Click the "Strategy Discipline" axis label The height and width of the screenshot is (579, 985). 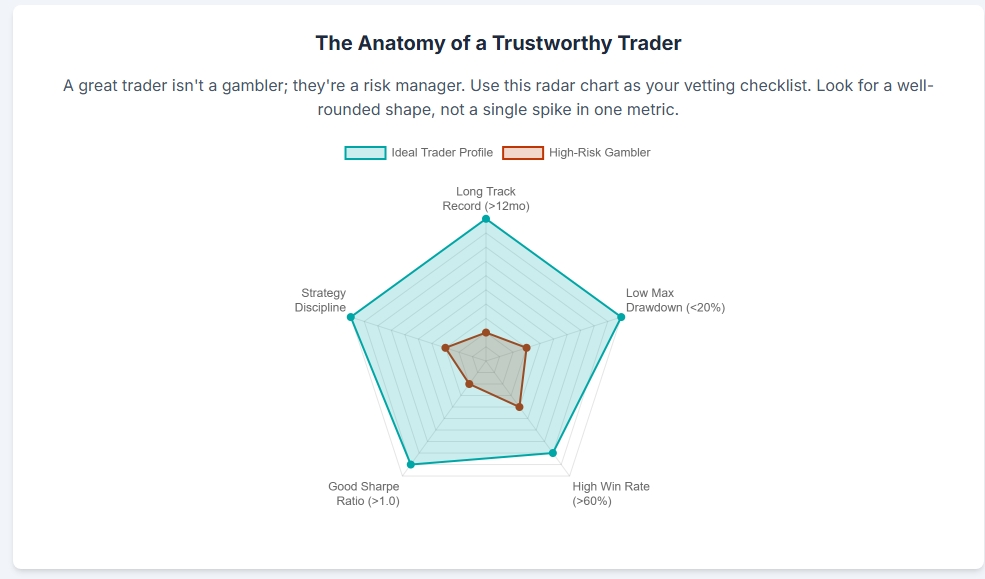321,300
